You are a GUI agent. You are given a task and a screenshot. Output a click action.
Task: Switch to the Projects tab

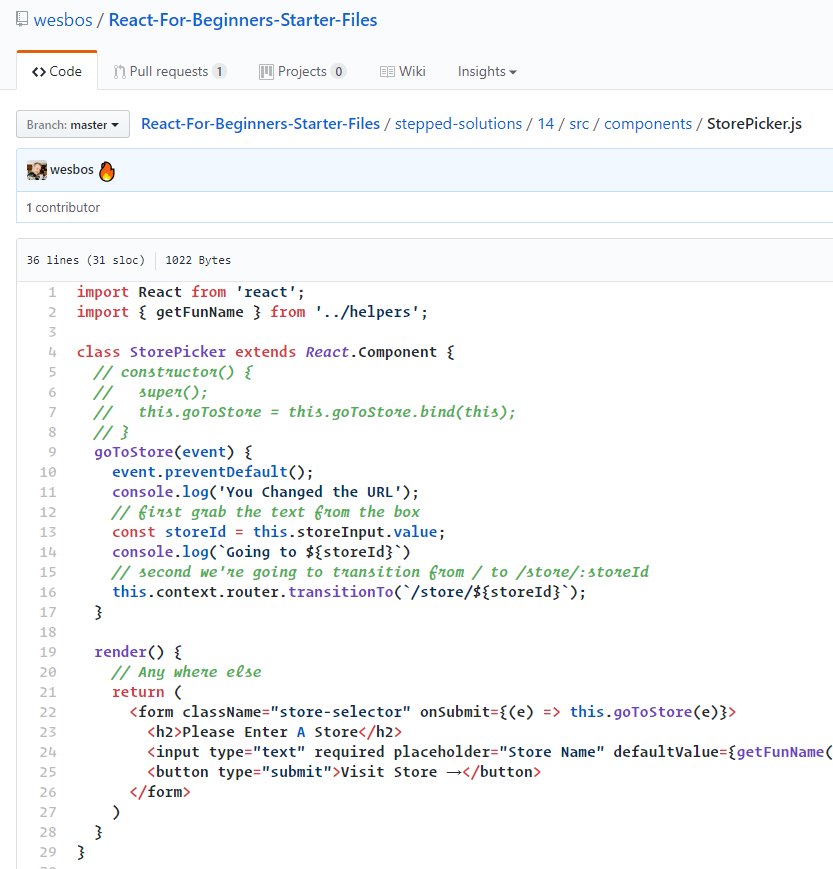tap(302, 71)
